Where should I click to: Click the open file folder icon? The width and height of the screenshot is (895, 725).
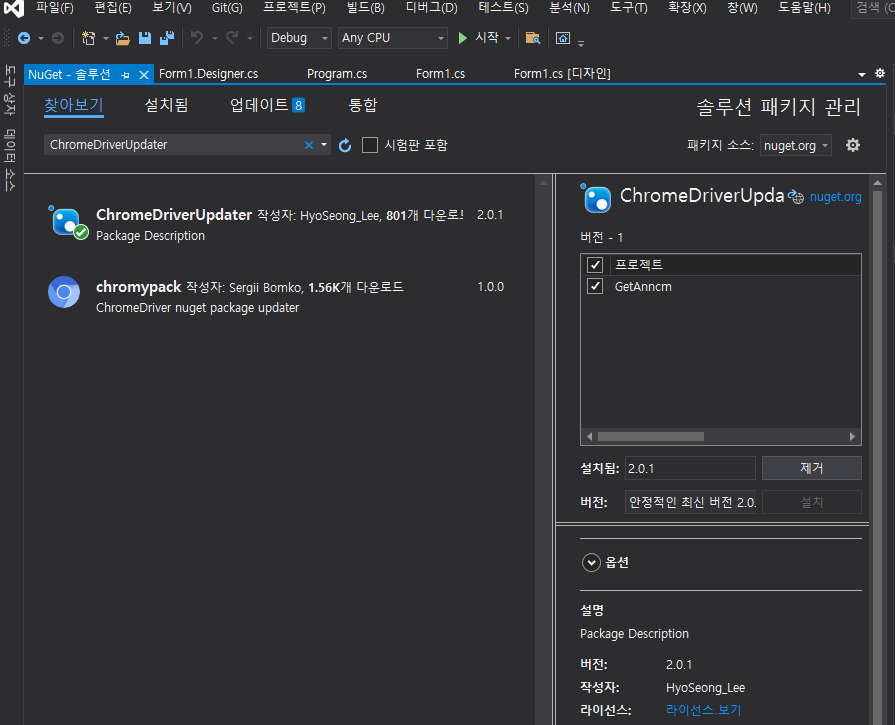click(123, 38)
